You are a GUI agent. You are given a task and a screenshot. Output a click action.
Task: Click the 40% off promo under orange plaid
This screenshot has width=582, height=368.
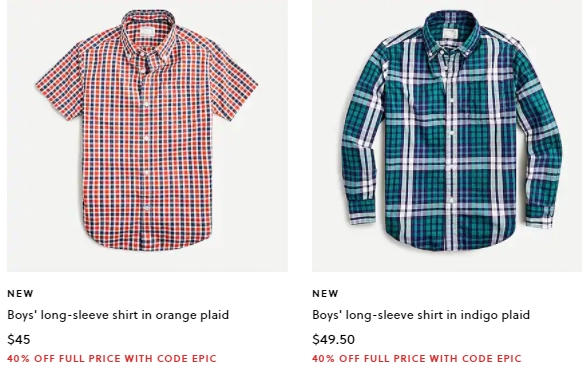click(x=112, y=359)
